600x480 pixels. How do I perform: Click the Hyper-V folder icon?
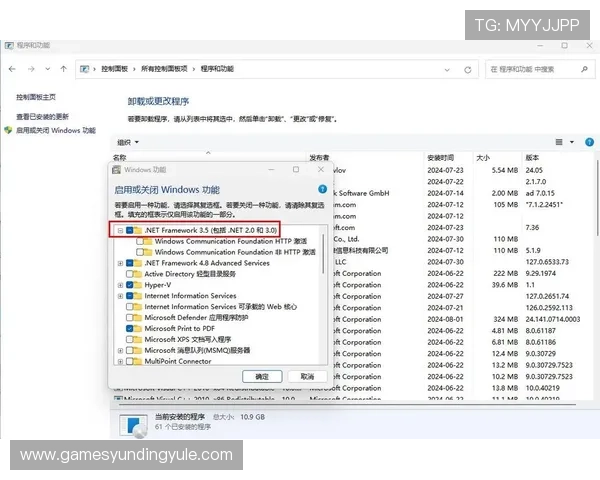138,285
